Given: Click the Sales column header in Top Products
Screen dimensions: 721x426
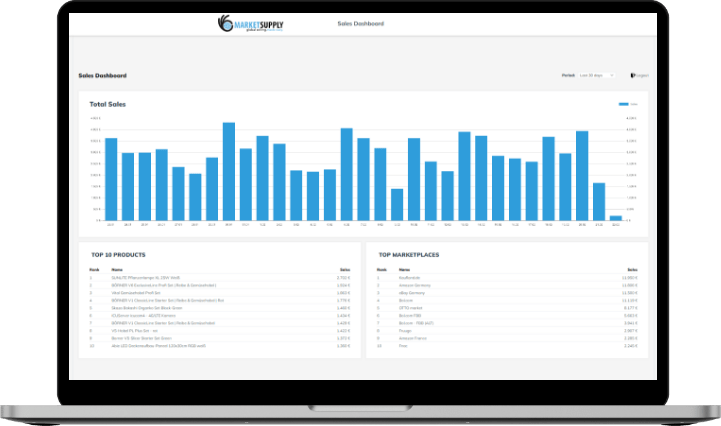Looking at the screenshot, I should (x=345, y=270).
